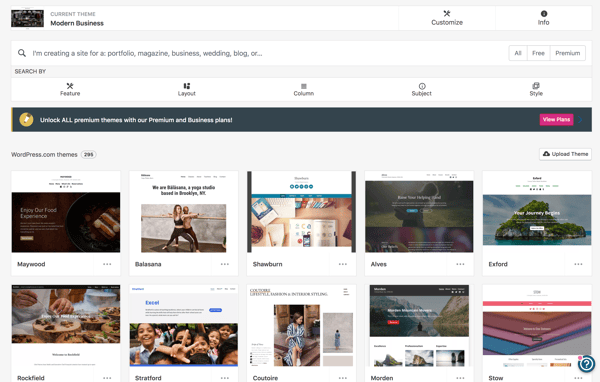Click the View Plans button

tap(556, 119)
